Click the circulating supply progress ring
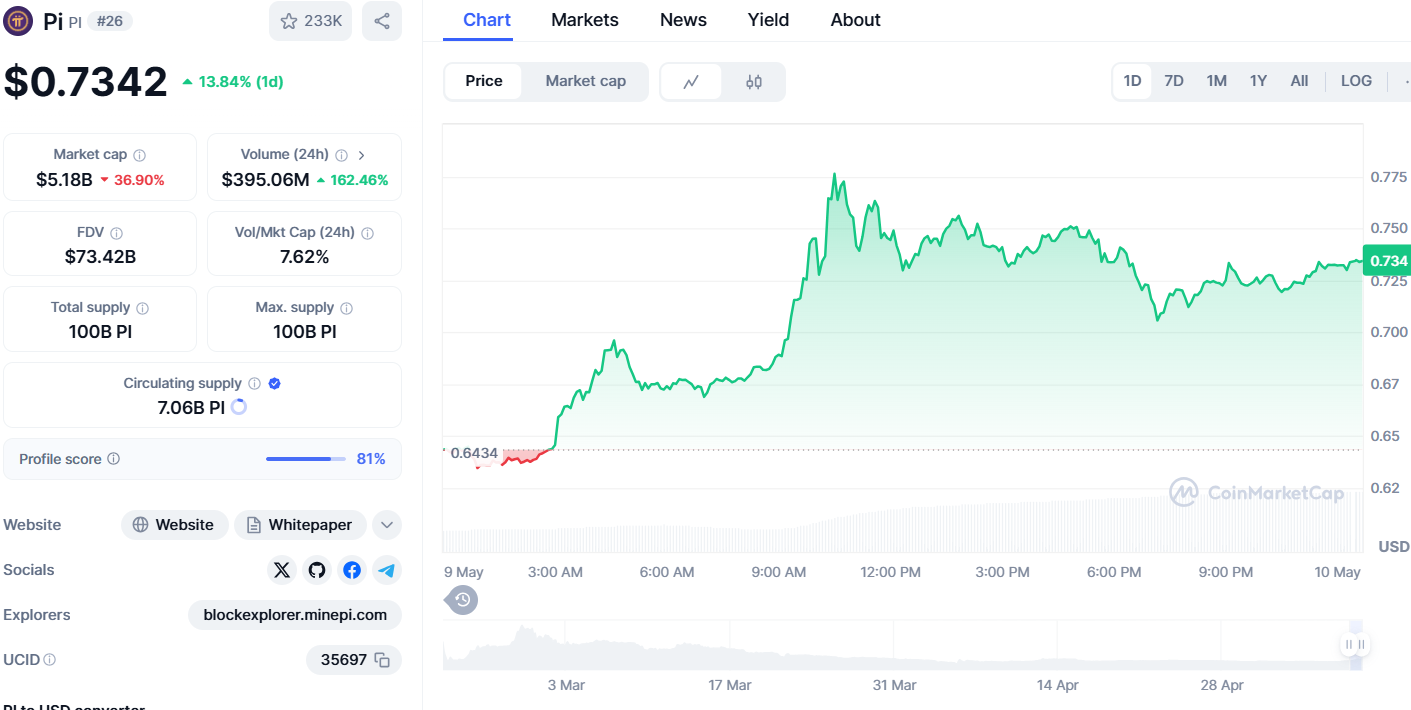The height and width of the screenshot is (710, 1411). pos(239,407)
